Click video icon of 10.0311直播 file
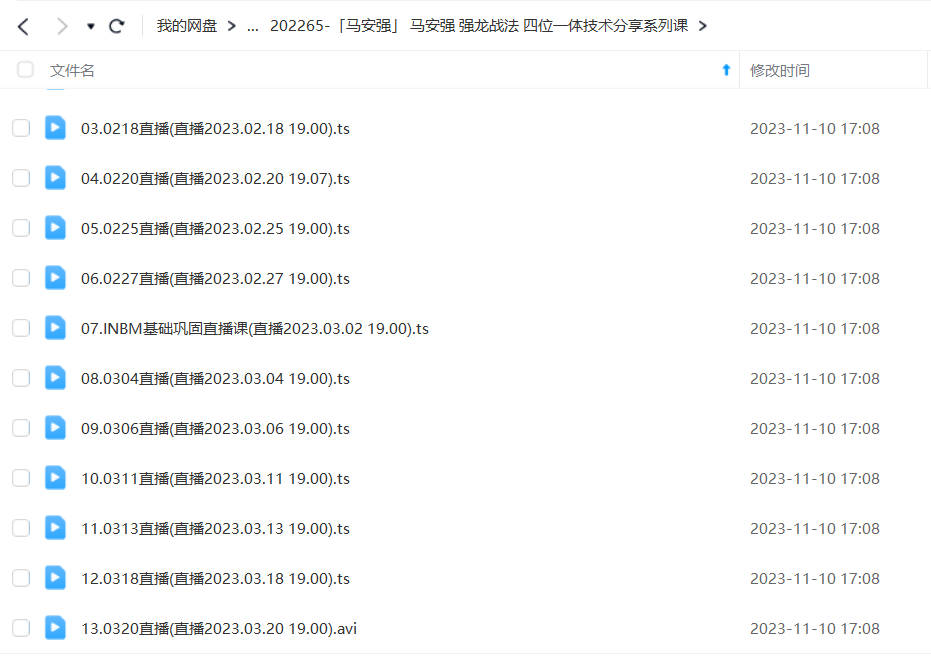Screen dimensions: 931x663 (x=55, y=477)
